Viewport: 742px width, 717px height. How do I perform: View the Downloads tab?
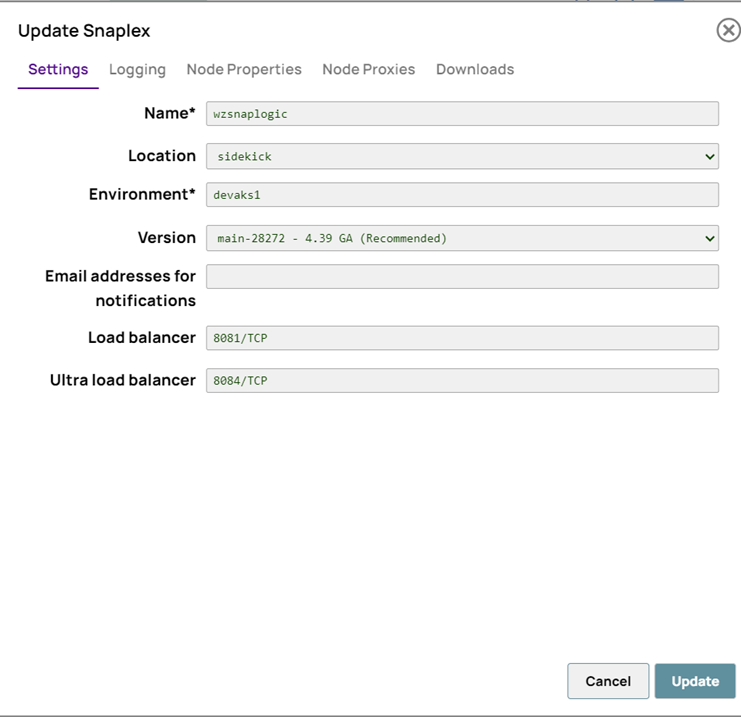click(475, 69)
